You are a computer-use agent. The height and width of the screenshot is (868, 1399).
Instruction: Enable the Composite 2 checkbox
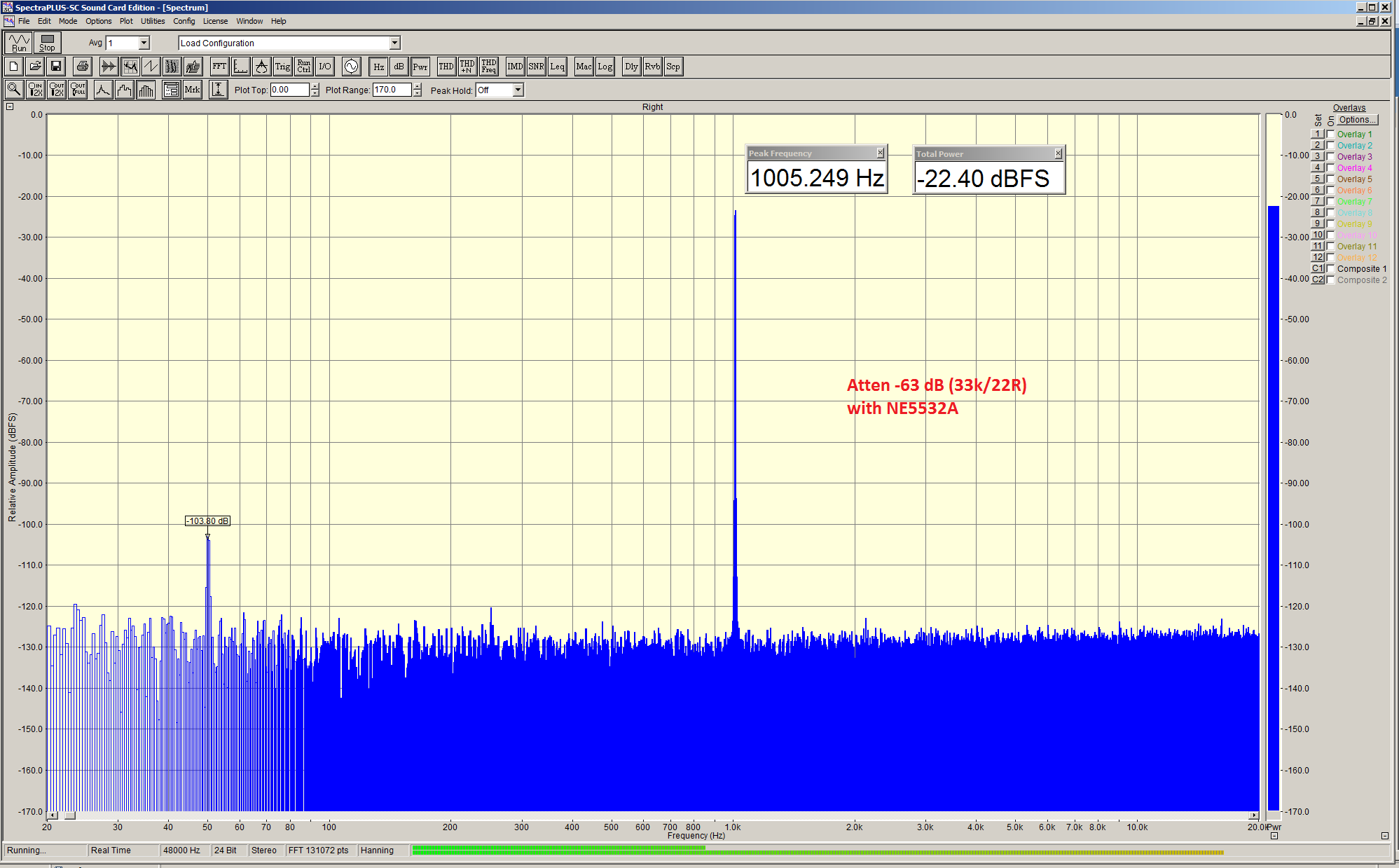click(x=1330, y=280)
